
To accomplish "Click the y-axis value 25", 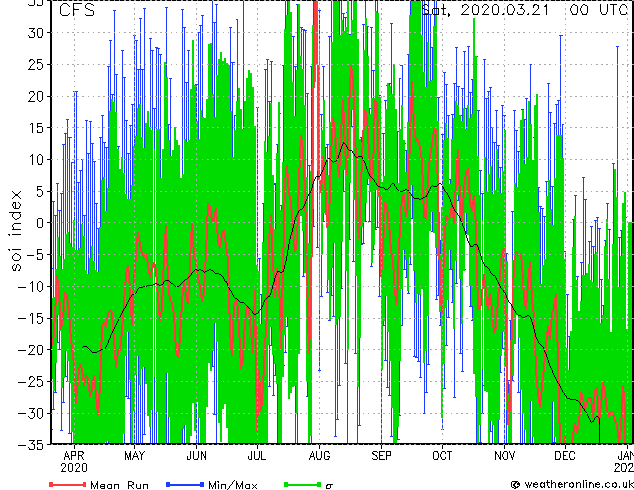I will [36, 65].
